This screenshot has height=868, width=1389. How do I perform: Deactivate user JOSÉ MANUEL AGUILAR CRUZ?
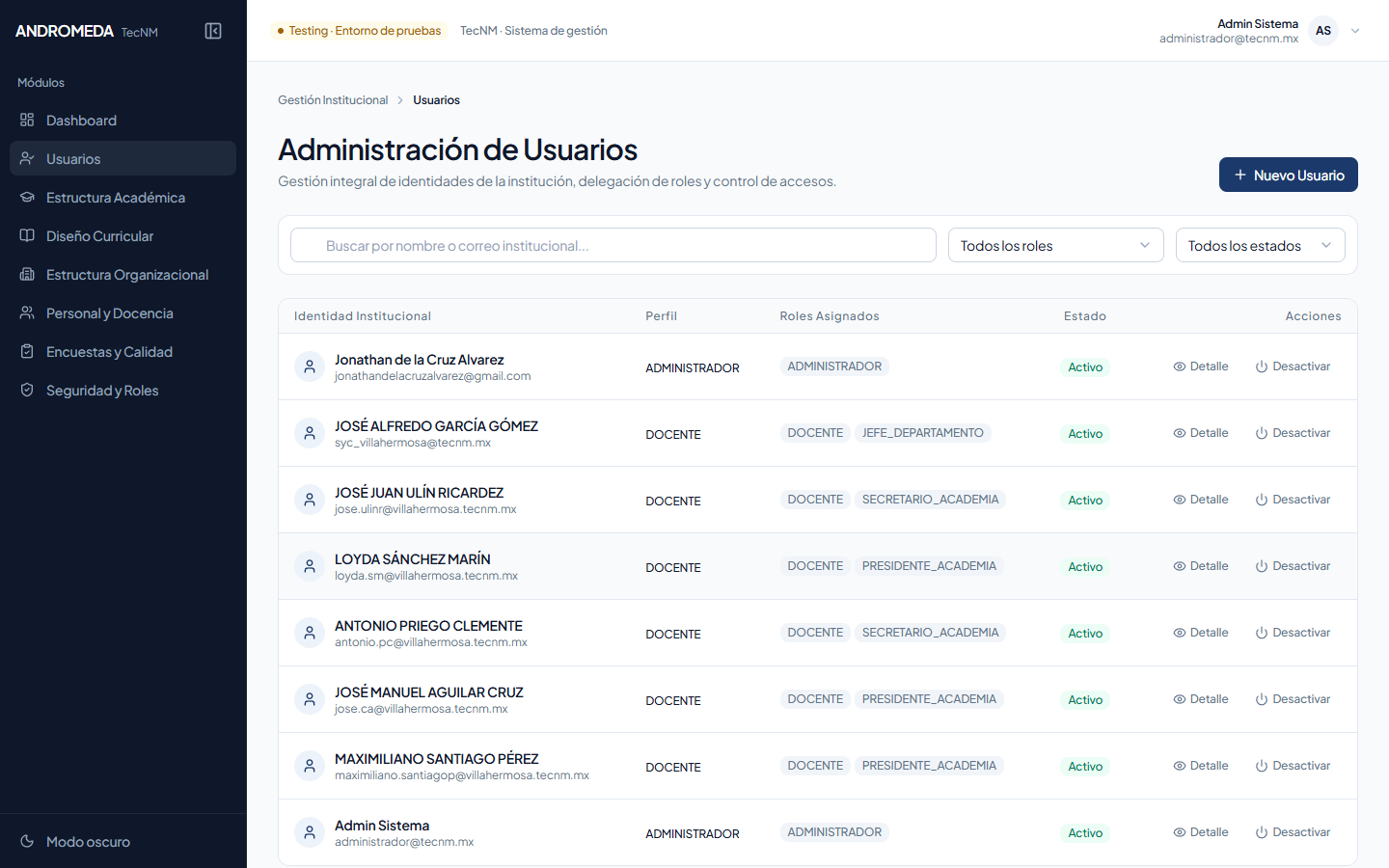click(1293, 699)
